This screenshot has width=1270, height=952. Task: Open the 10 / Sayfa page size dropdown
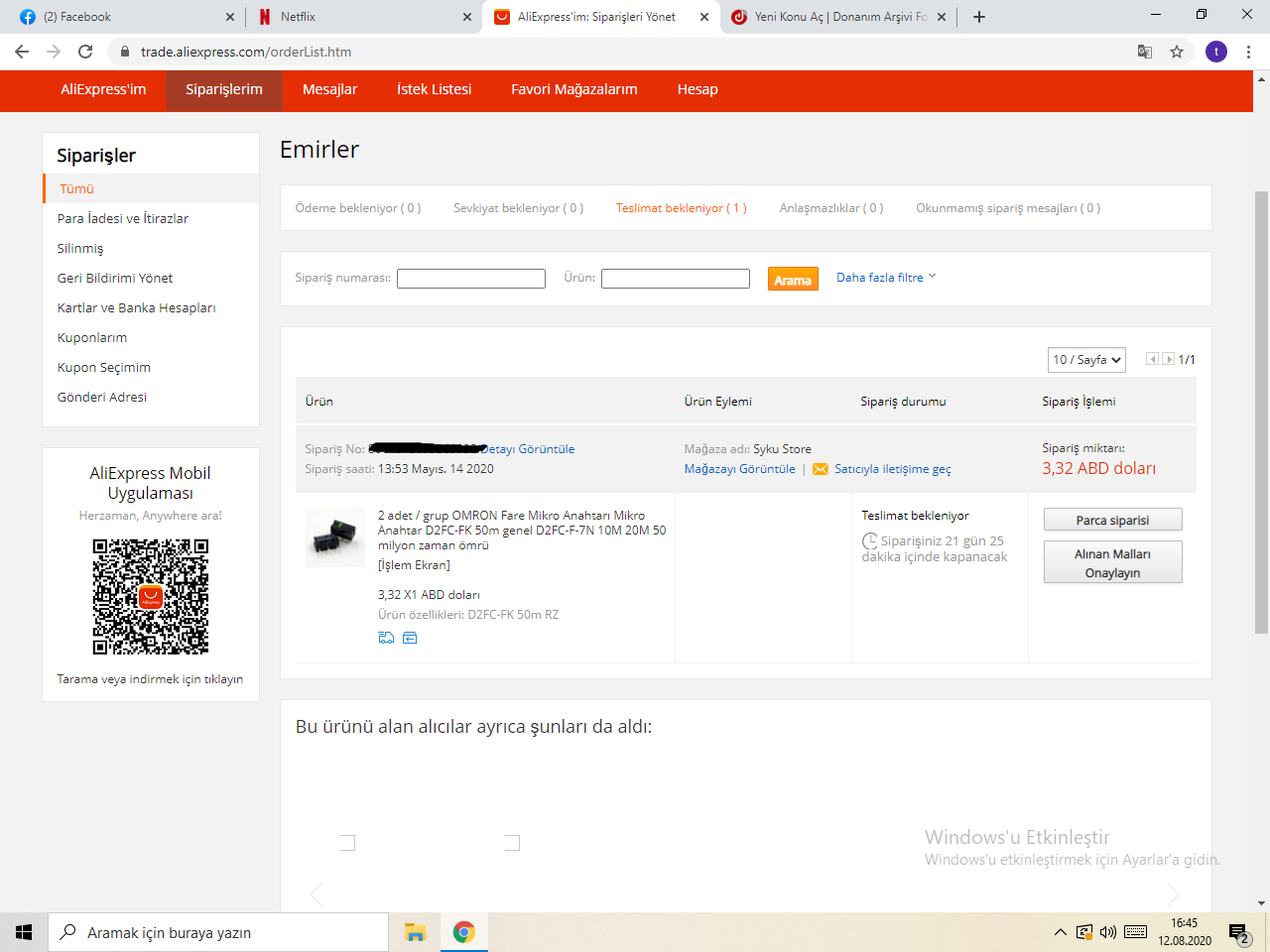(1086, 360)
